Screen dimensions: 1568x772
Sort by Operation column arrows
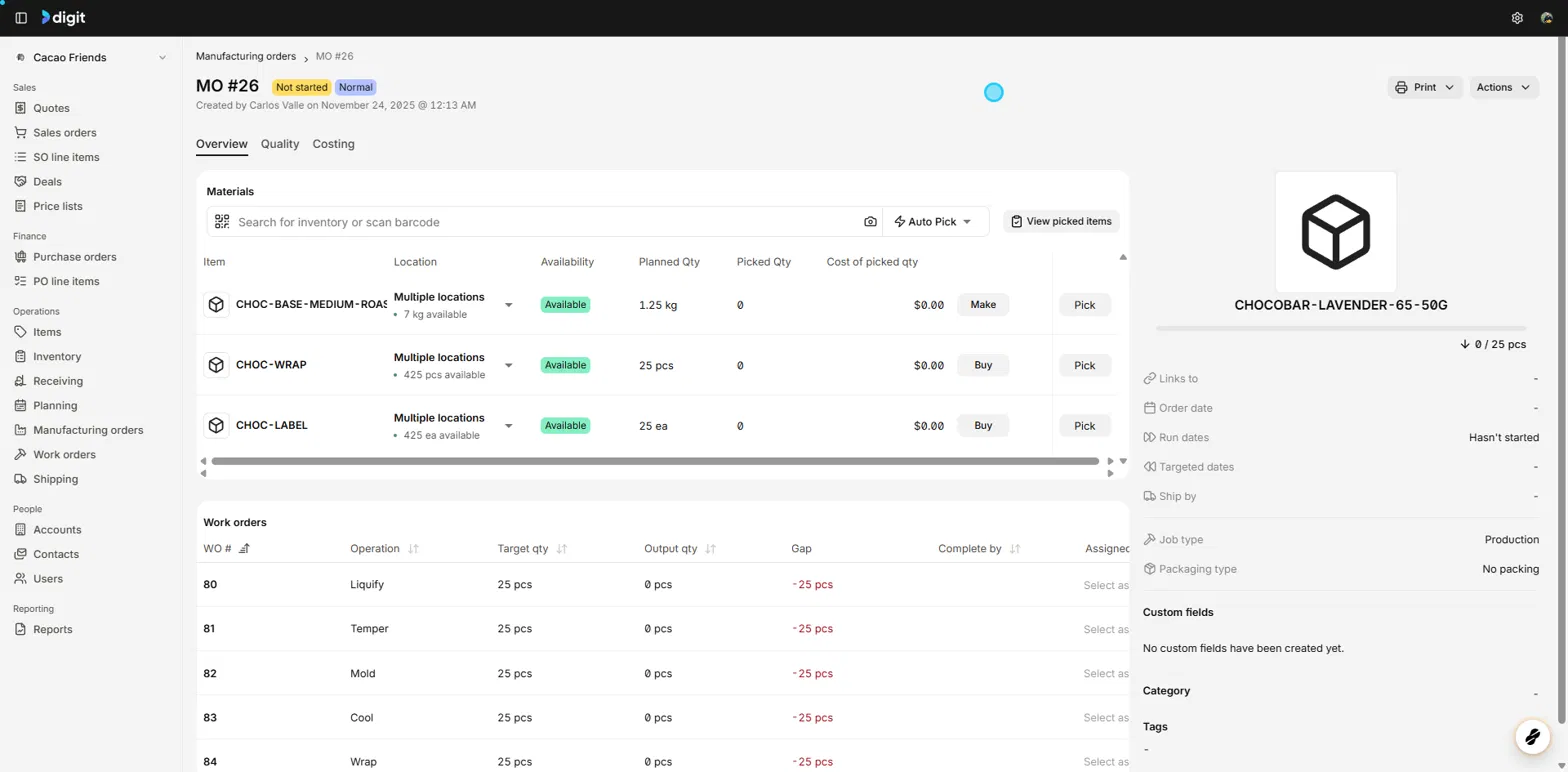click(x=413, y=549)
